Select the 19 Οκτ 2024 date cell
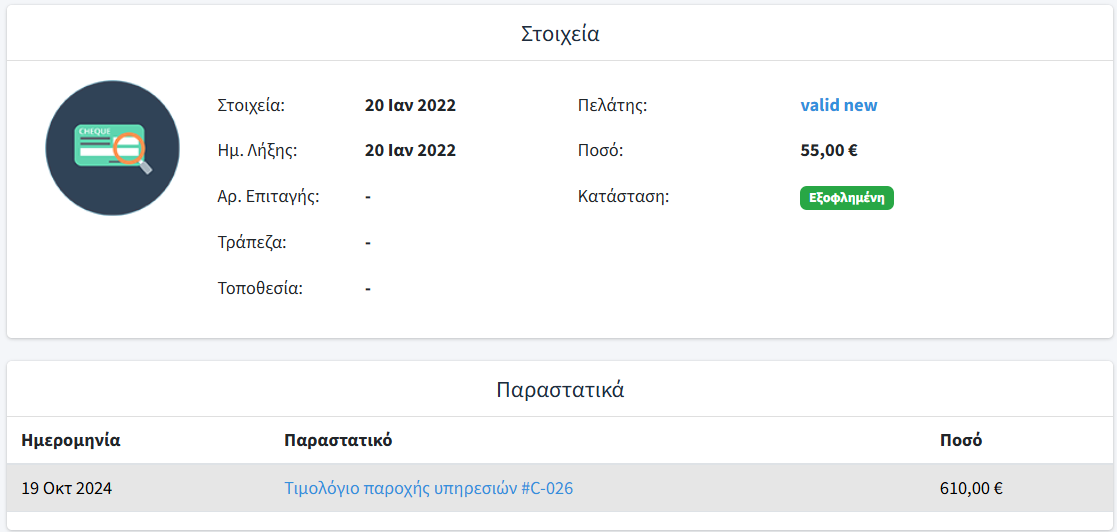 pyautogui.click(x=67, y=489)
